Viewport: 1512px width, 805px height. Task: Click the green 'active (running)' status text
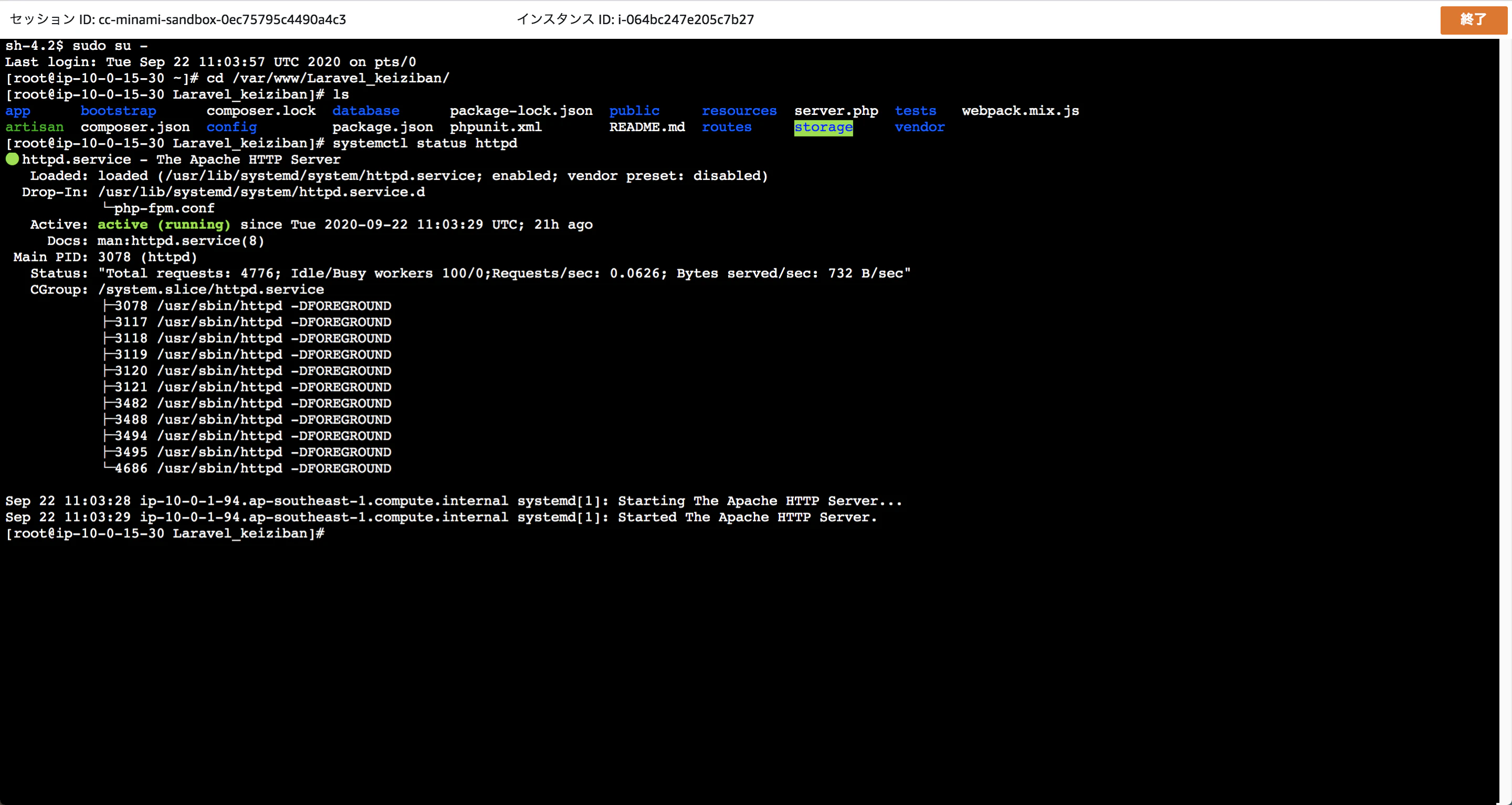(164, 225)
